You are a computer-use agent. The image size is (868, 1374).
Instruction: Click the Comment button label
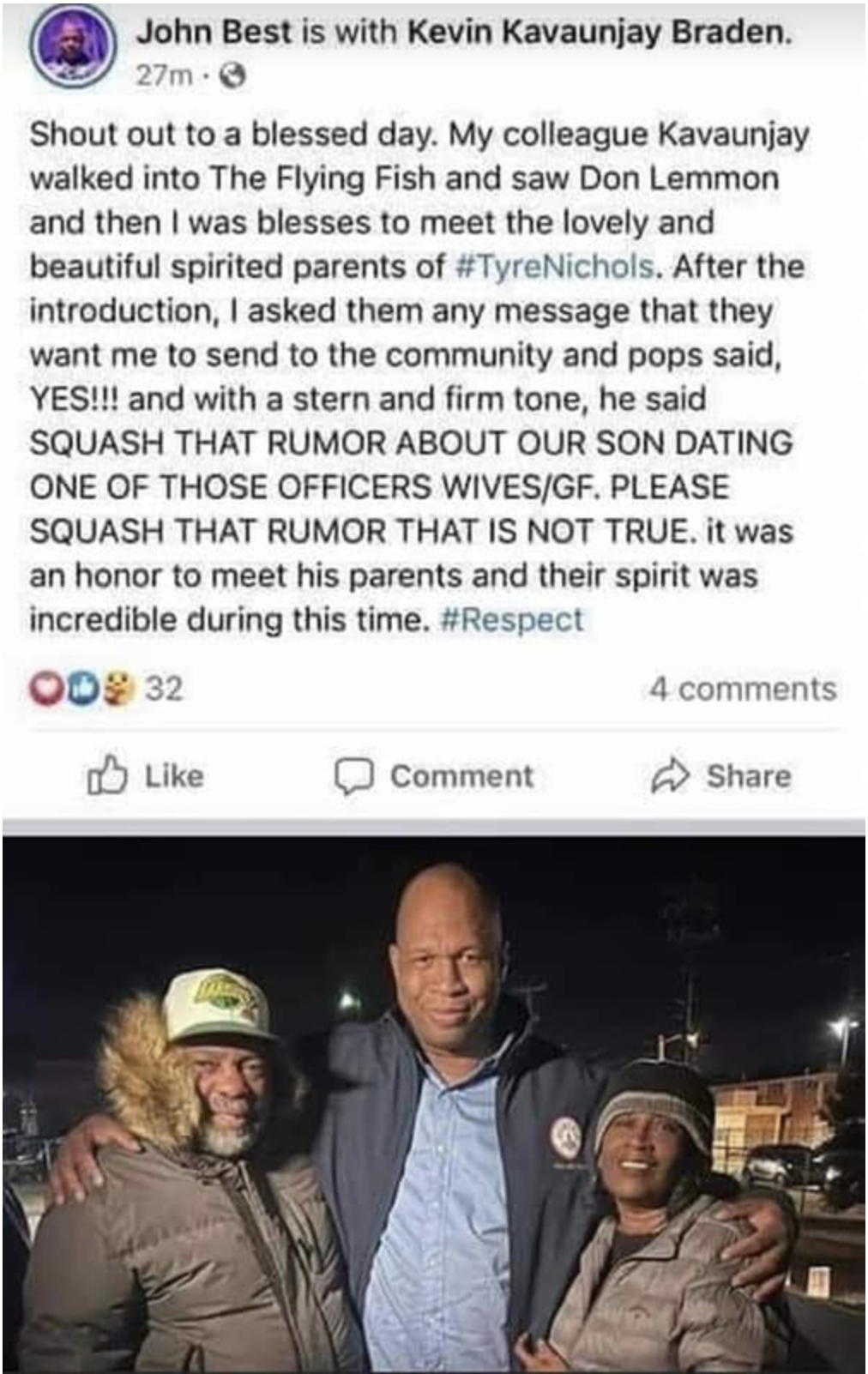click(461, 776)
